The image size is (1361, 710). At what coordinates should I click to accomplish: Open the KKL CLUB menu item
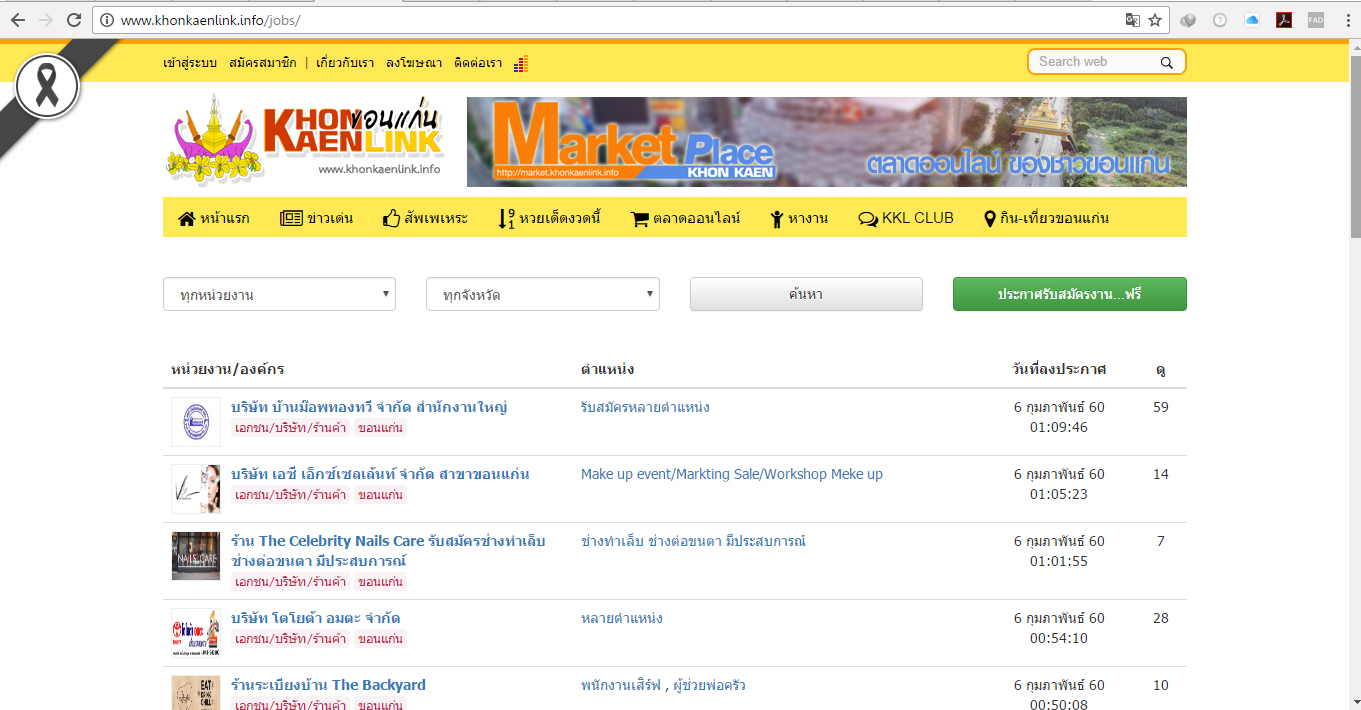(906, 218)
